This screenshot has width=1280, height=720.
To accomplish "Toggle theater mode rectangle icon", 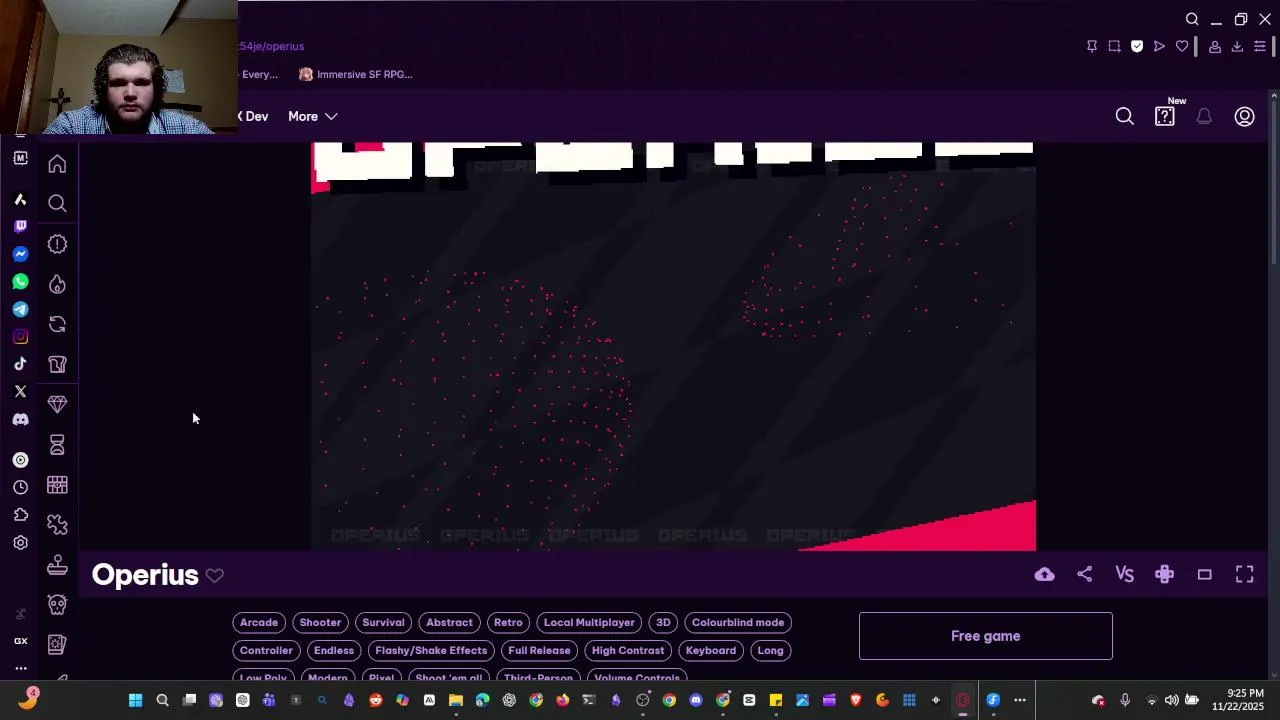I will (x=1204, y=574).
